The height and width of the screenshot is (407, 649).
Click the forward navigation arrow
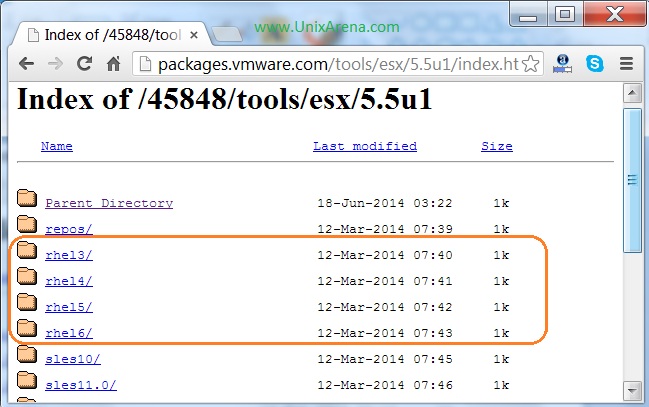pyautogui.click(x=55, y=64)
